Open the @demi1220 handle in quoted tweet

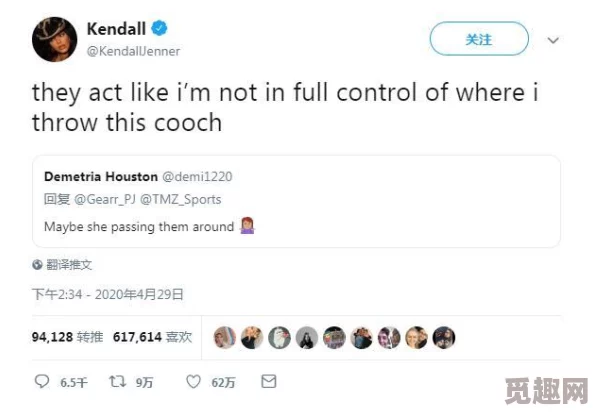(x=197, y=177)
